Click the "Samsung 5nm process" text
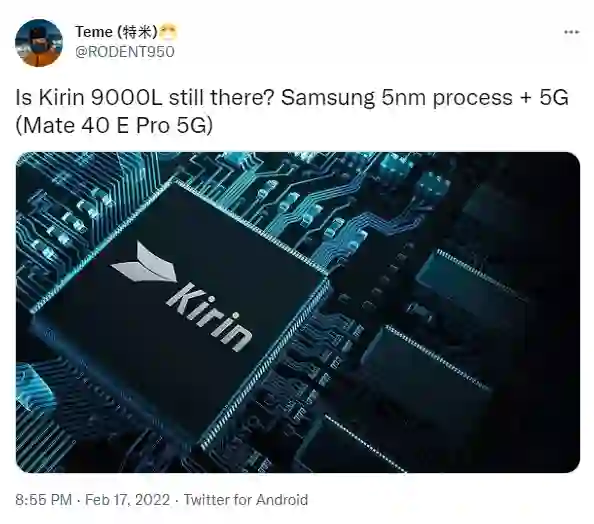Image resolution: width=594 pixels, height=524 pixels. click(397, 97)
